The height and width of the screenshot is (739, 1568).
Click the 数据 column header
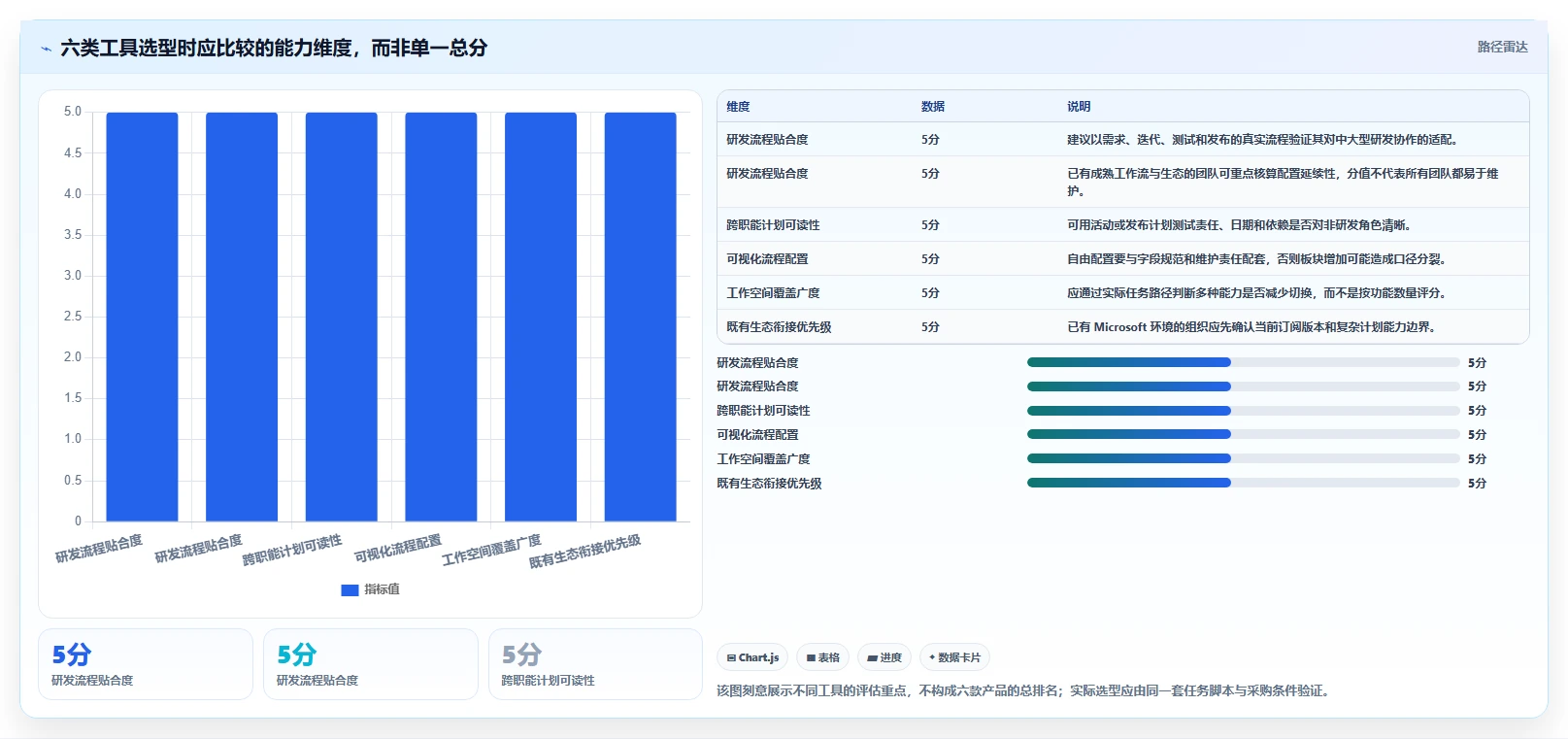pos(933,107)
